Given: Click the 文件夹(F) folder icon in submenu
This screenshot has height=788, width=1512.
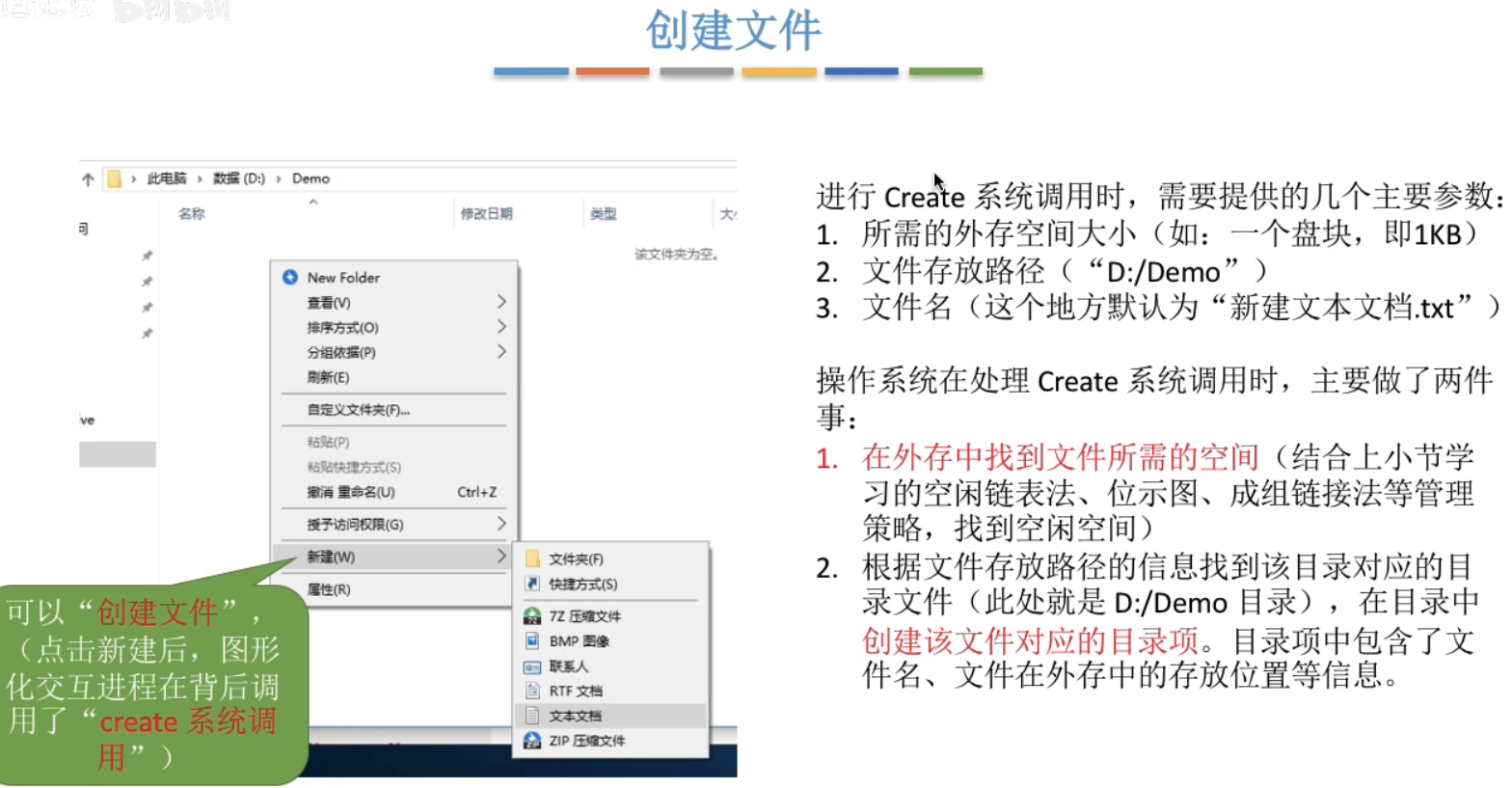Looking at the screenshot, I should [532, 558].
